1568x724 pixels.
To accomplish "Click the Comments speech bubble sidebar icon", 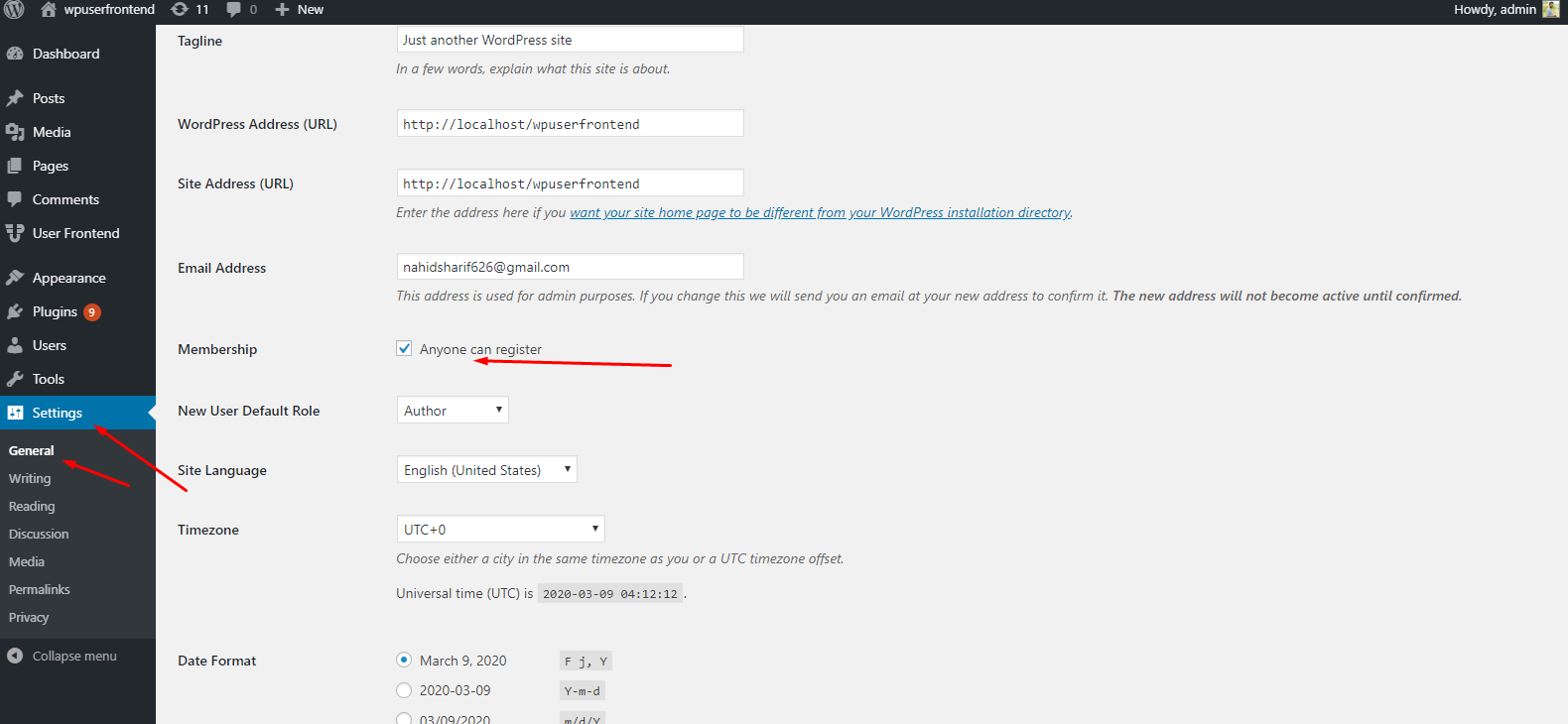I will point(15,199).
